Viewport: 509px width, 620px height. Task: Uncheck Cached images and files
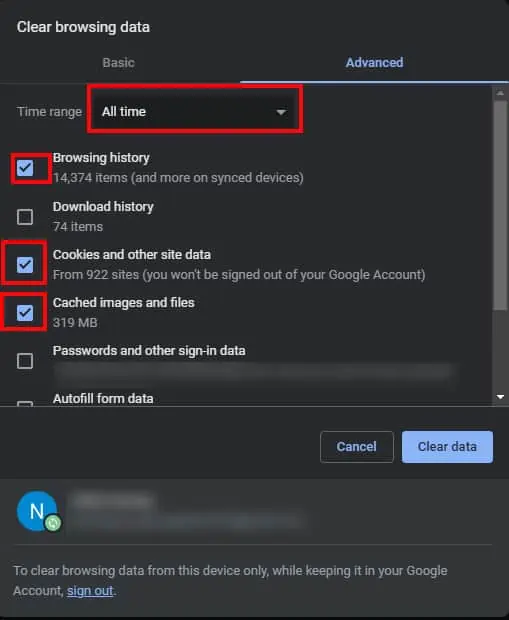pyautogui.click(x=25, y=313)
